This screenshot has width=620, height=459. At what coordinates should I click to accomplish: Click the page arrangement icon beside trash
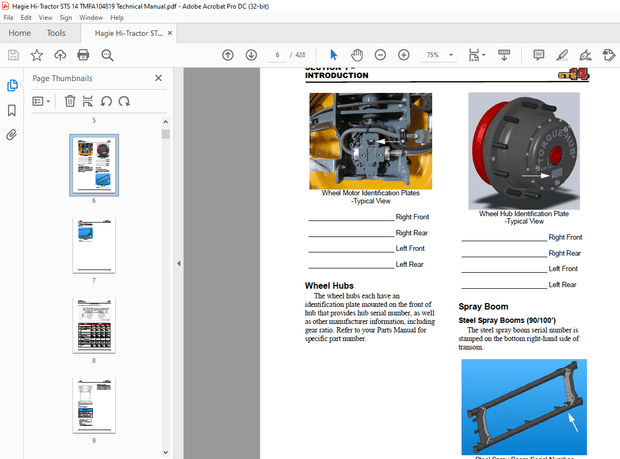click(x=87, y=101)
